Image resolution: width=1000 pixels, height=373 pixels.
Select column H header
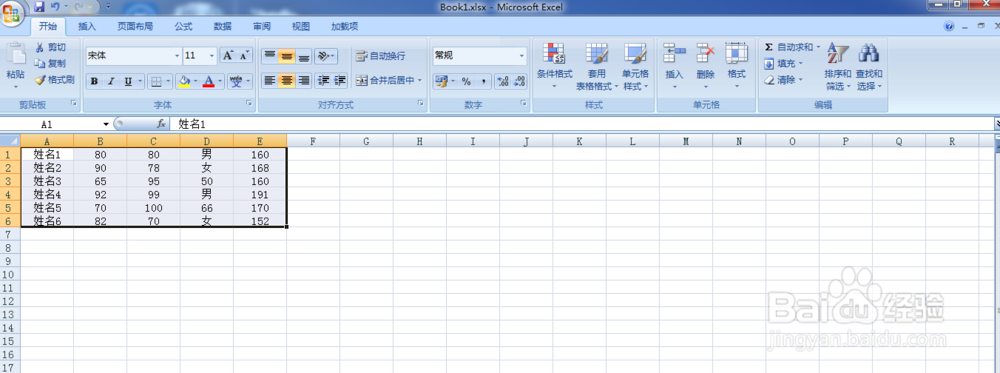click(420, 141)
